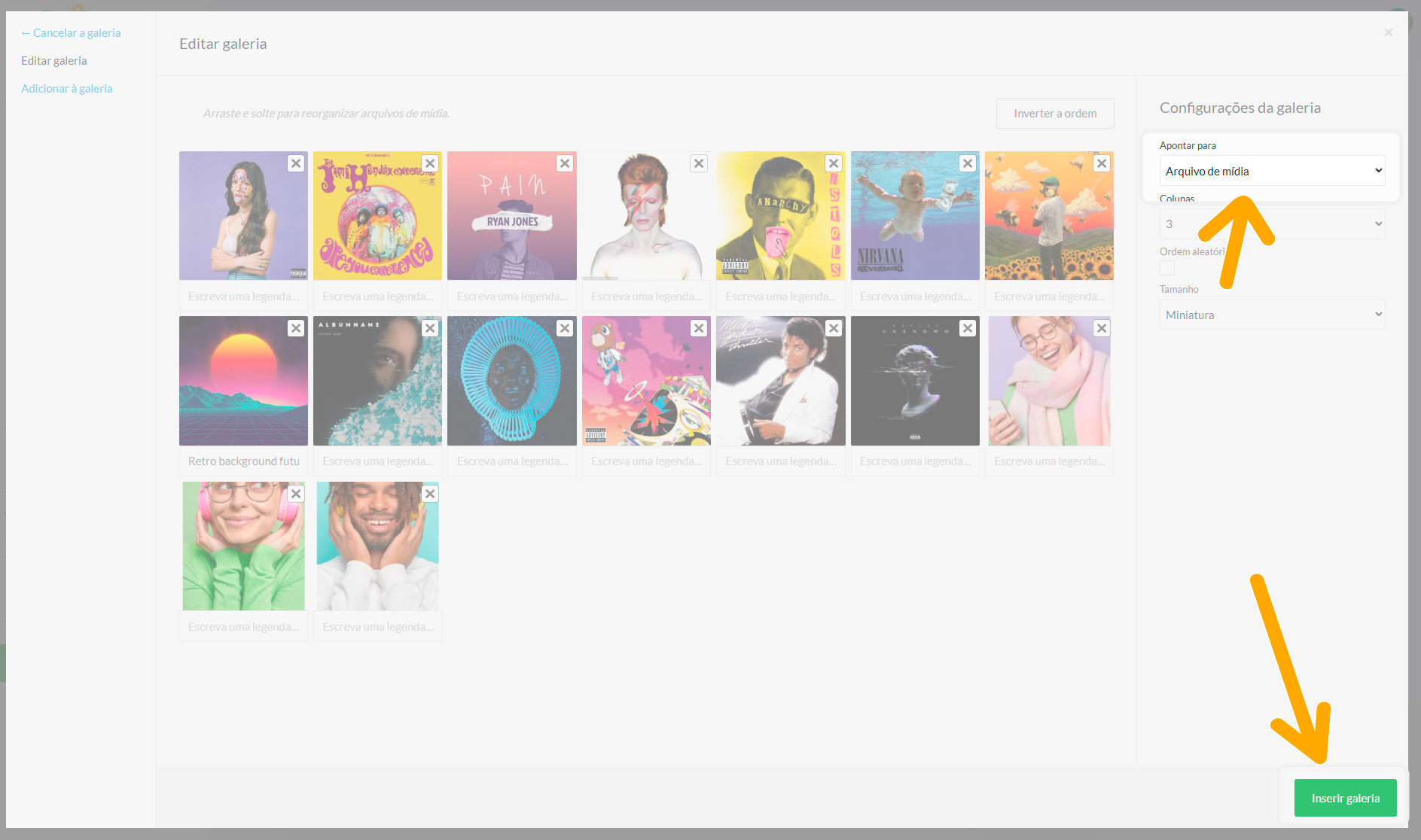Edit the Retro background caption field
Screen dimensions: 1421x840
[243, 461]
